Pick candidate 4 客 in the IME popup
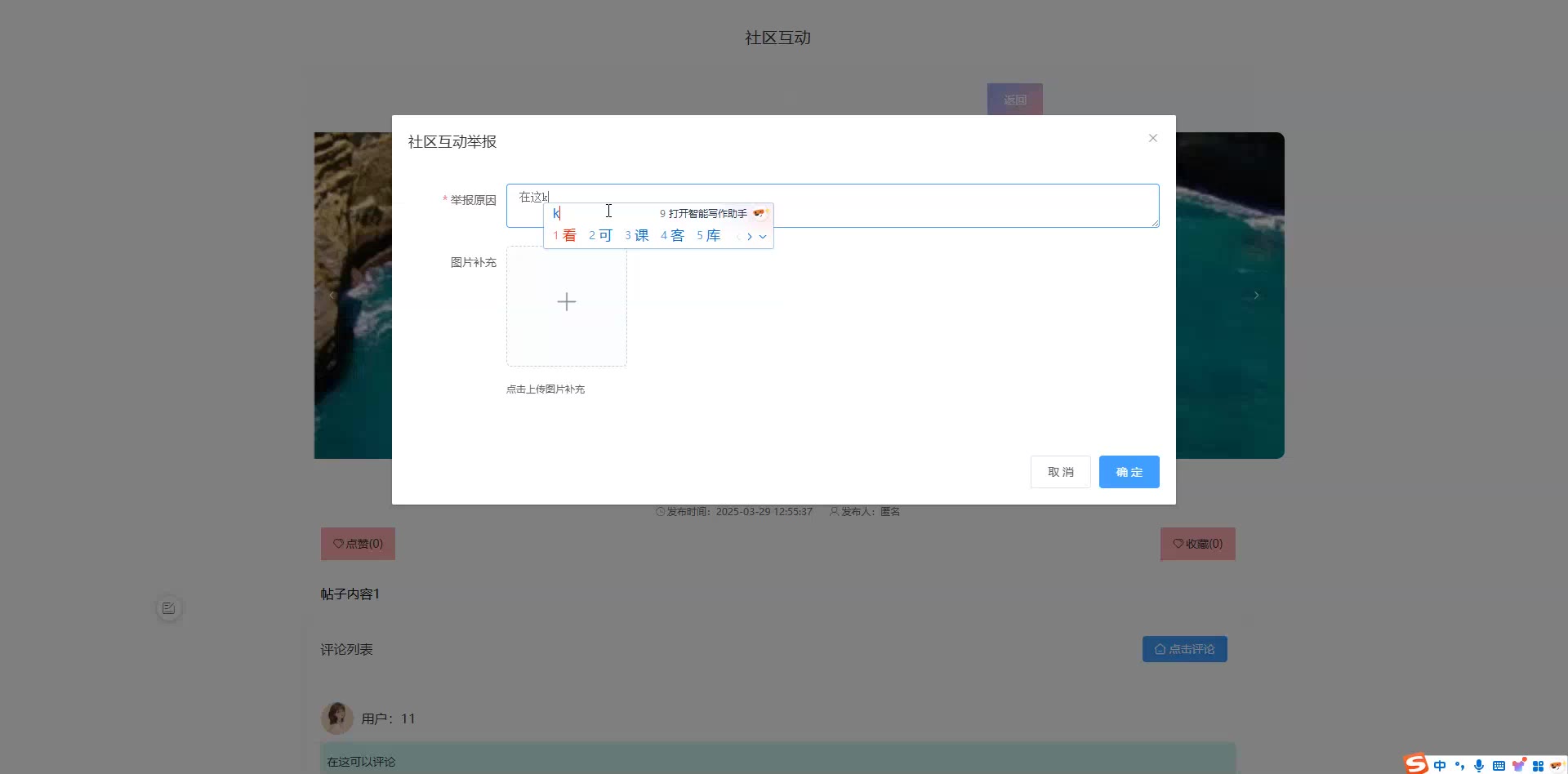The width and height of the screenshot is (1568, 774). point(672,236)
